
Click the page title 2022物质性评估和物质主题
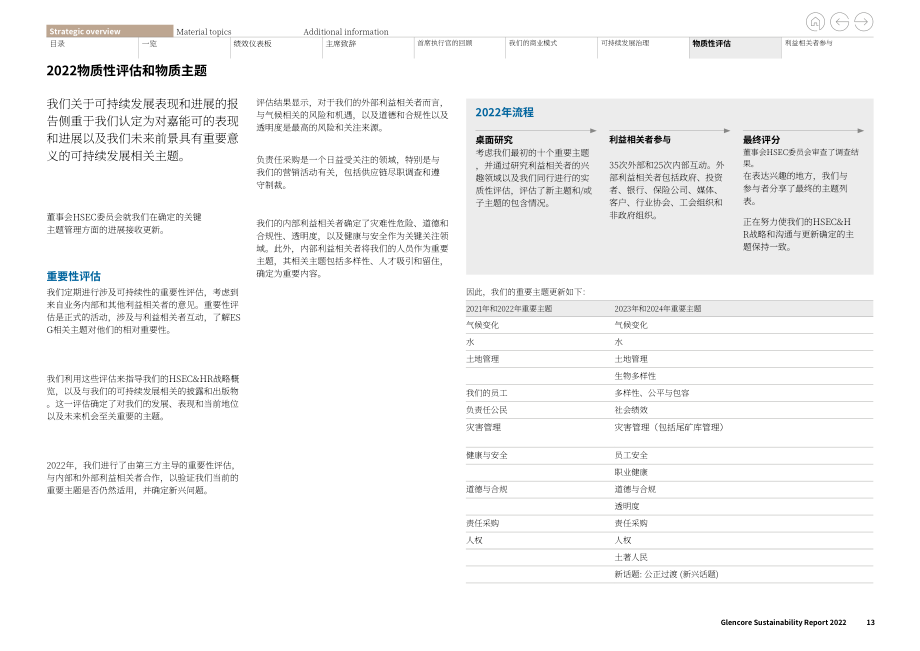tap(127, 71)
